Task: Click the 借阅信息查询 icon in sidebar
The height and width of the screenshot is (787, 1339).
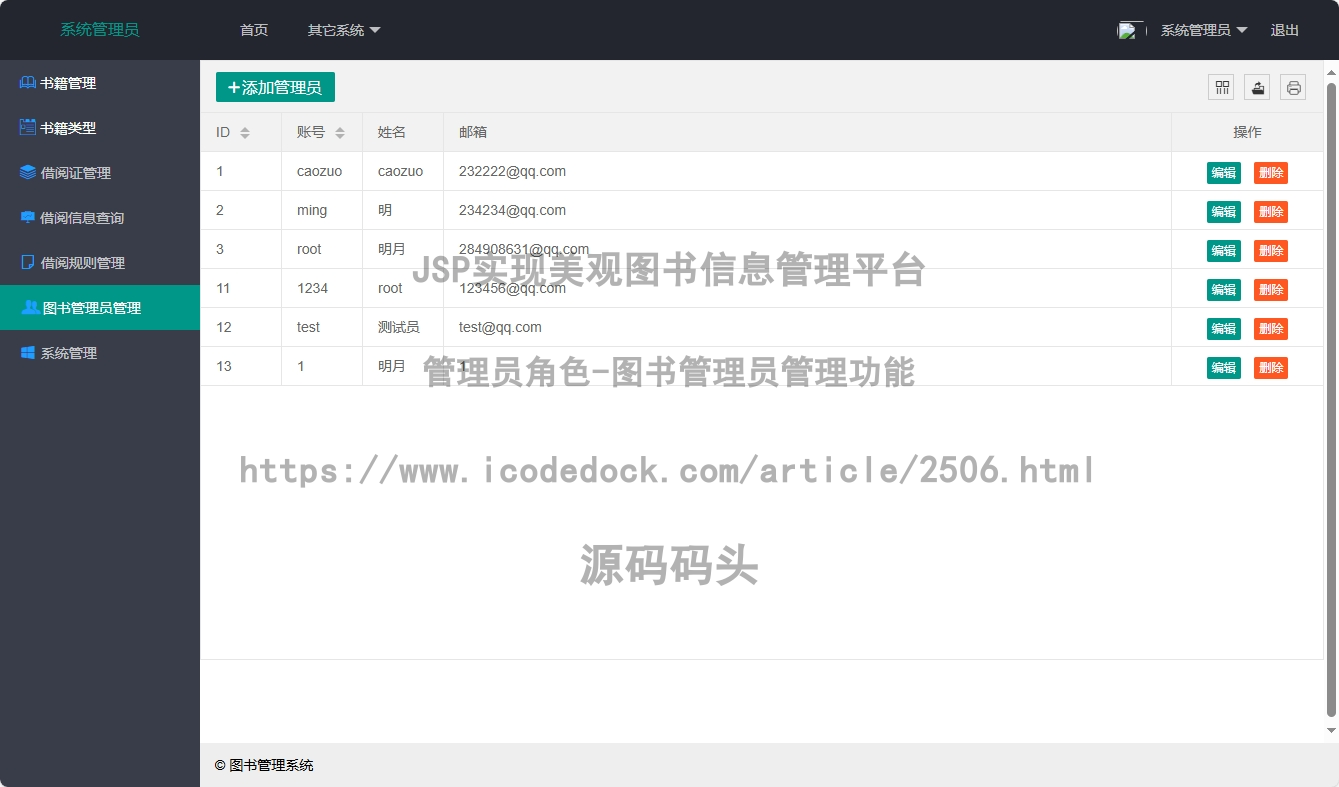Action: pos(28,218)
